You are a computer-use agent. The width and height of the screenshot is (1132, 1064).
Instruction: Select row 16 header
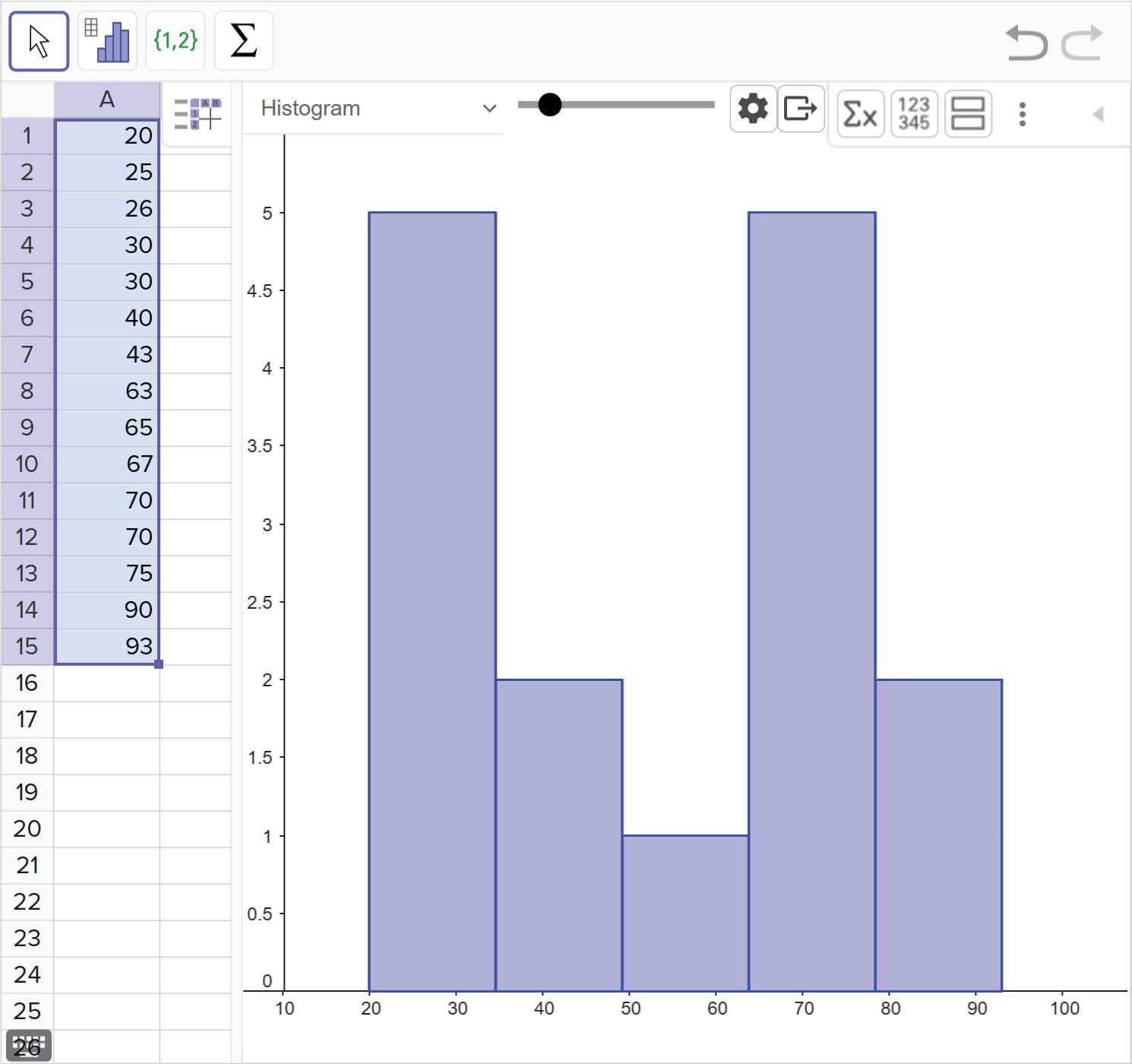click(x=27, y=683)
